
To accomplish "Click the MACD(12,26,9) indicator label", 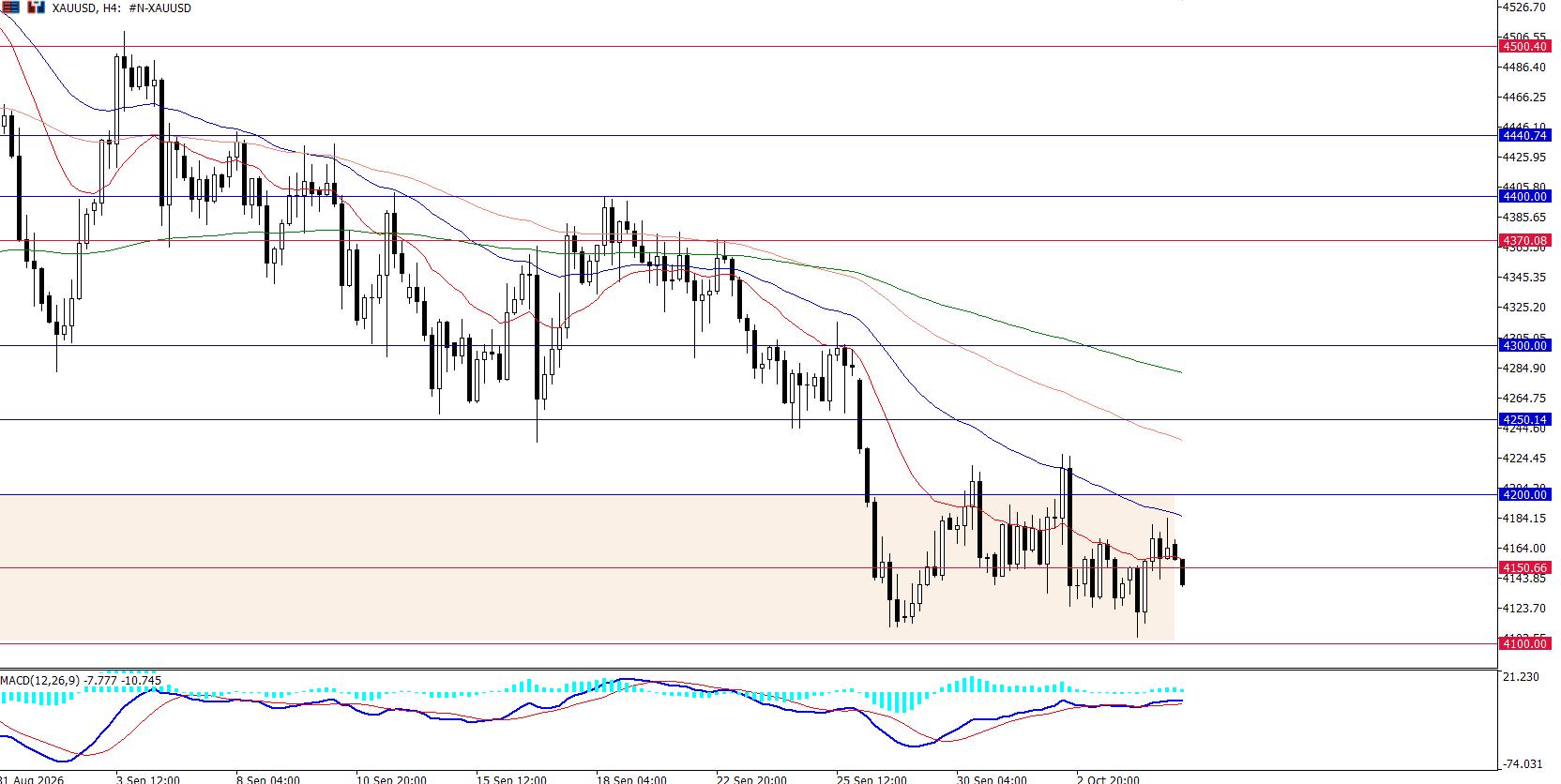I will [82, 680].
